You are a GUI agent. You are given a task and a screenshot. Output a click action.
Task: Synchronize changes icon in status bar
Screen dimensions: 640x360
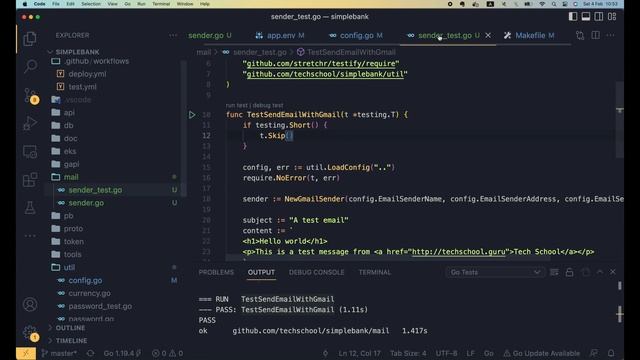(90, 353)
